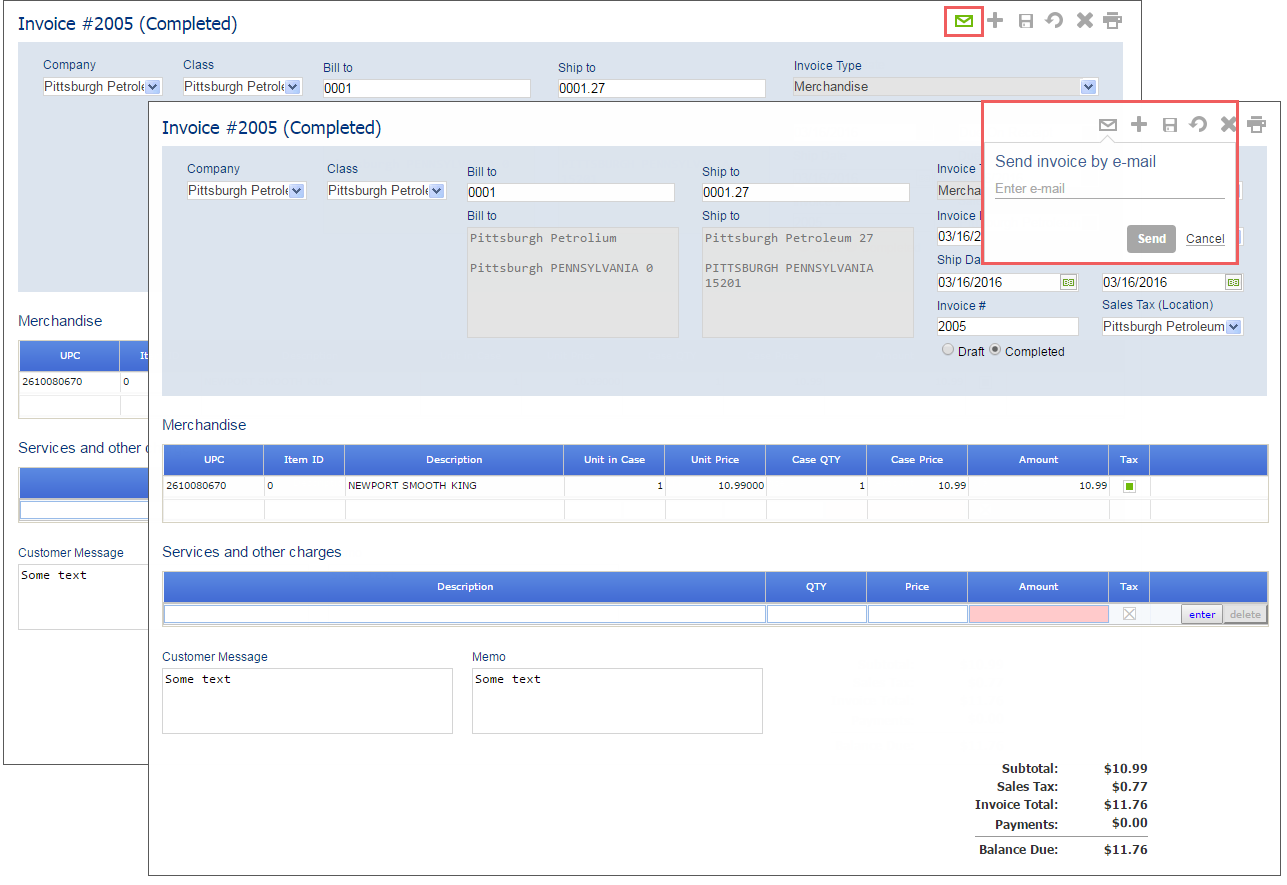Click Invoice #2005 (Completed) title in front window
The width and height of the screenshot is (1287, 885).
click(272, 128)
